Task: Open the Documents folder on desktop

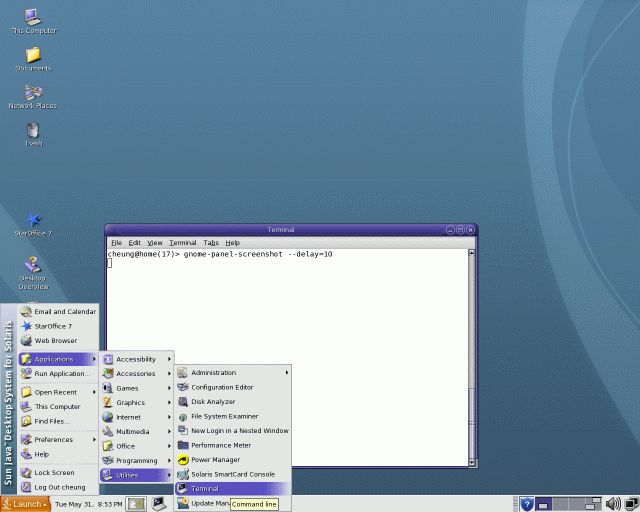Action: point(33,59)
